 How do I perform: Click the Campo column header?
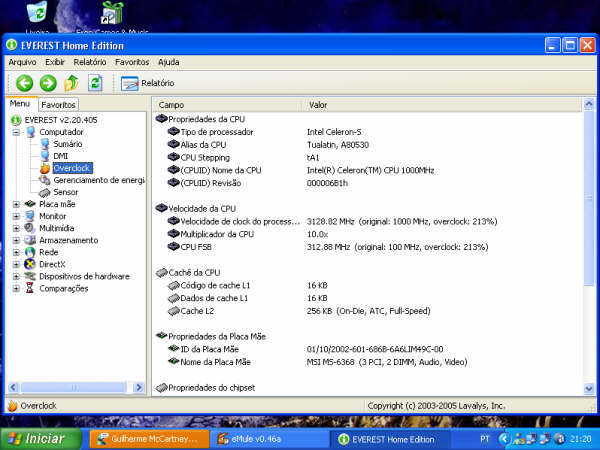click(x=229, y=105)
